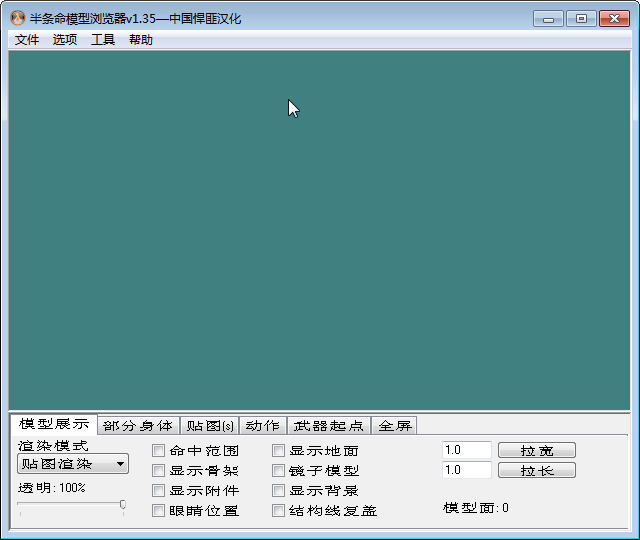Click the 透明 transparency slider handle
Viewport: 640px width, 540px height.
coord(123,504)
